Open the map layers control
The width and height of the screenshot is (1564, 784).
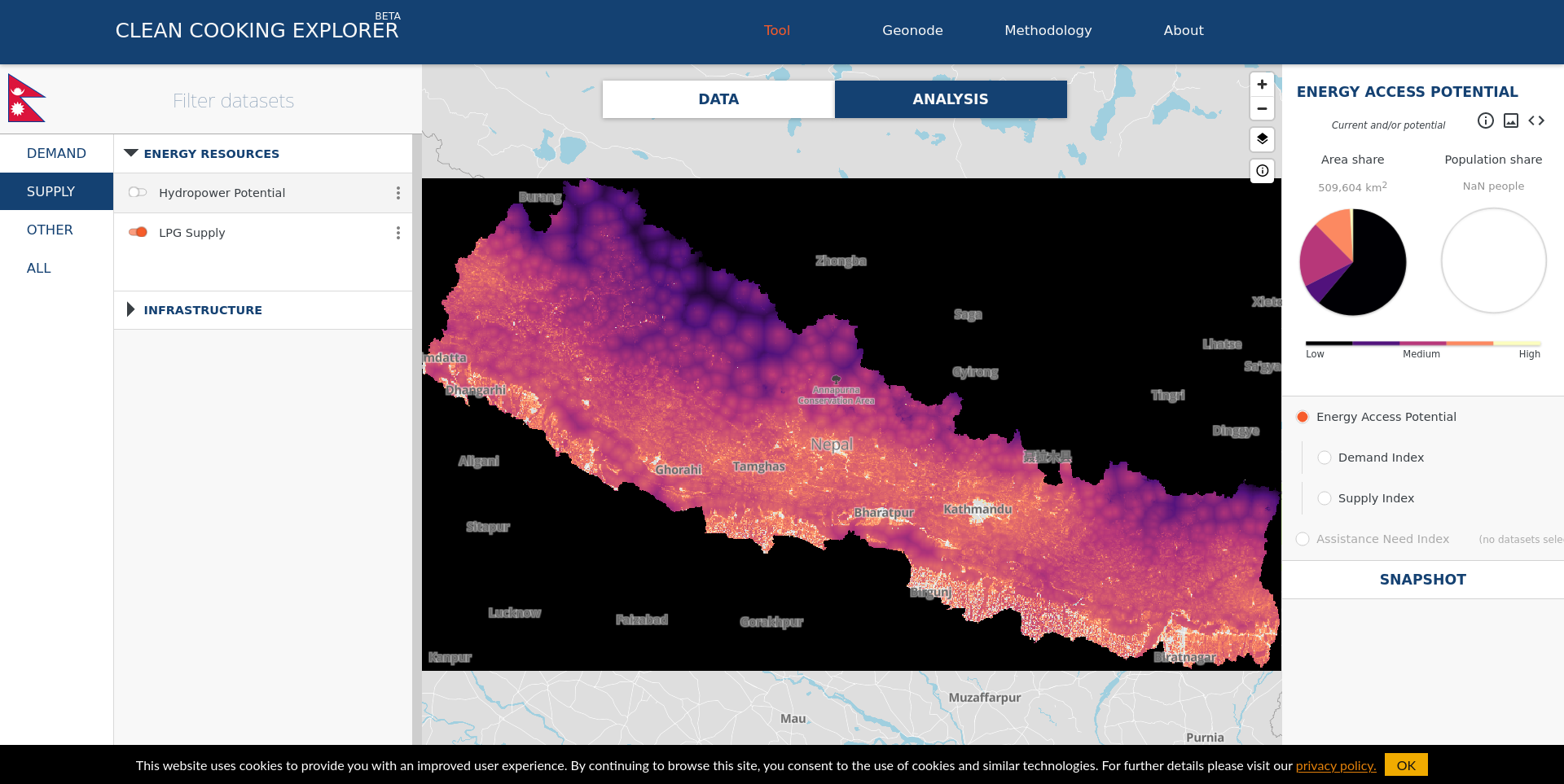point(1262,139)
